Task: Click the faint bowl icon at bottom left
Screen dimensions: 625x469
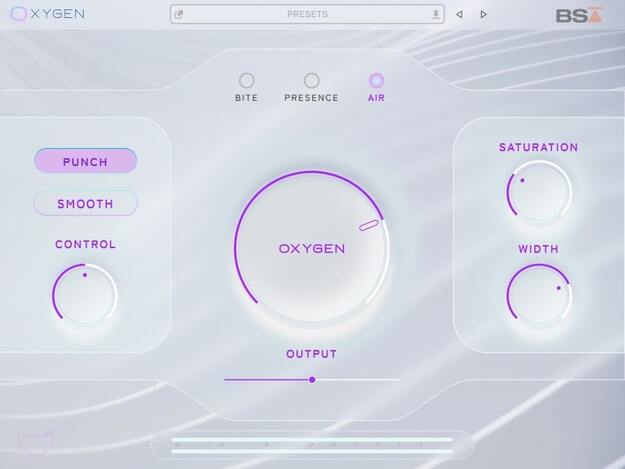Action: click(x=36, y=442)
